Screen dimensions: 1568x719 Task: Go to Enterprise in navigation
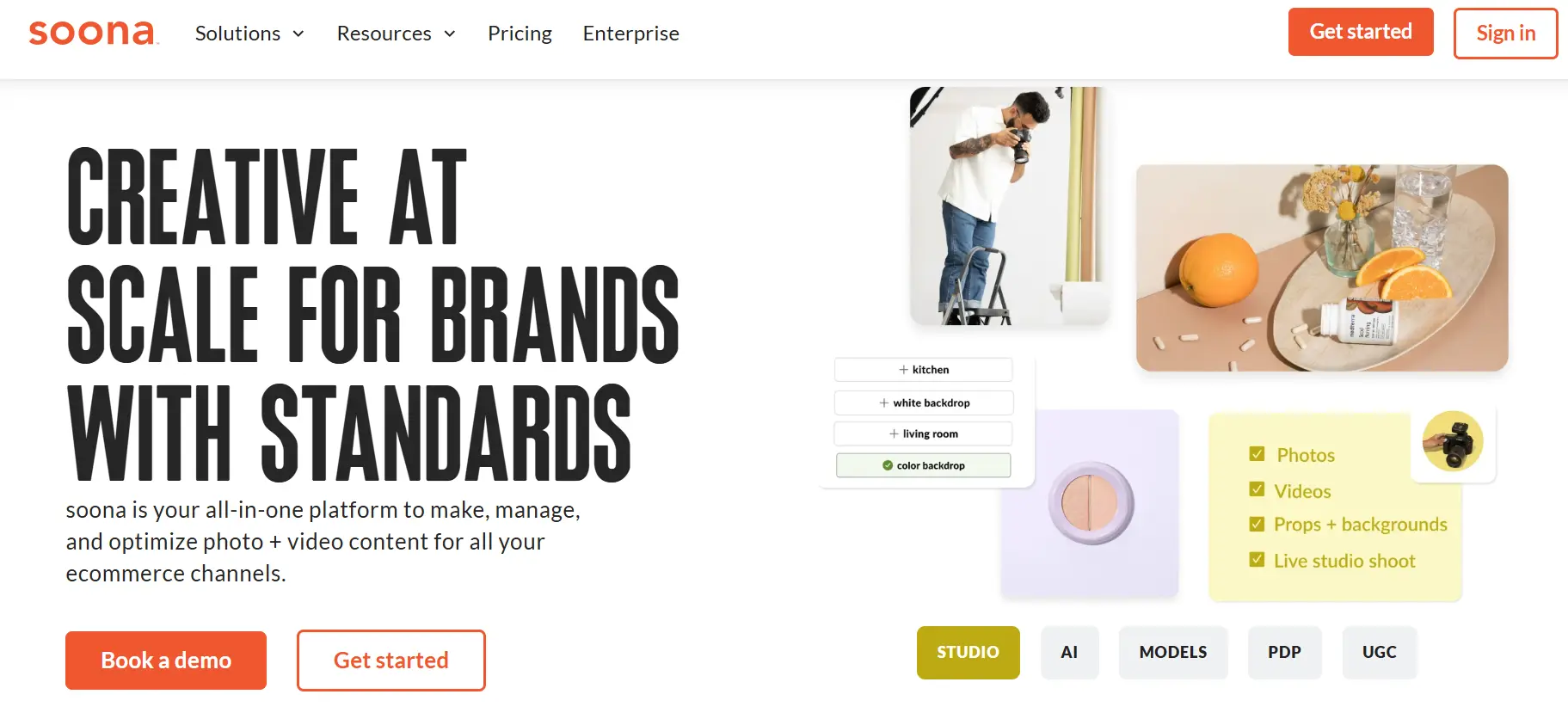(x=630, y=34)
